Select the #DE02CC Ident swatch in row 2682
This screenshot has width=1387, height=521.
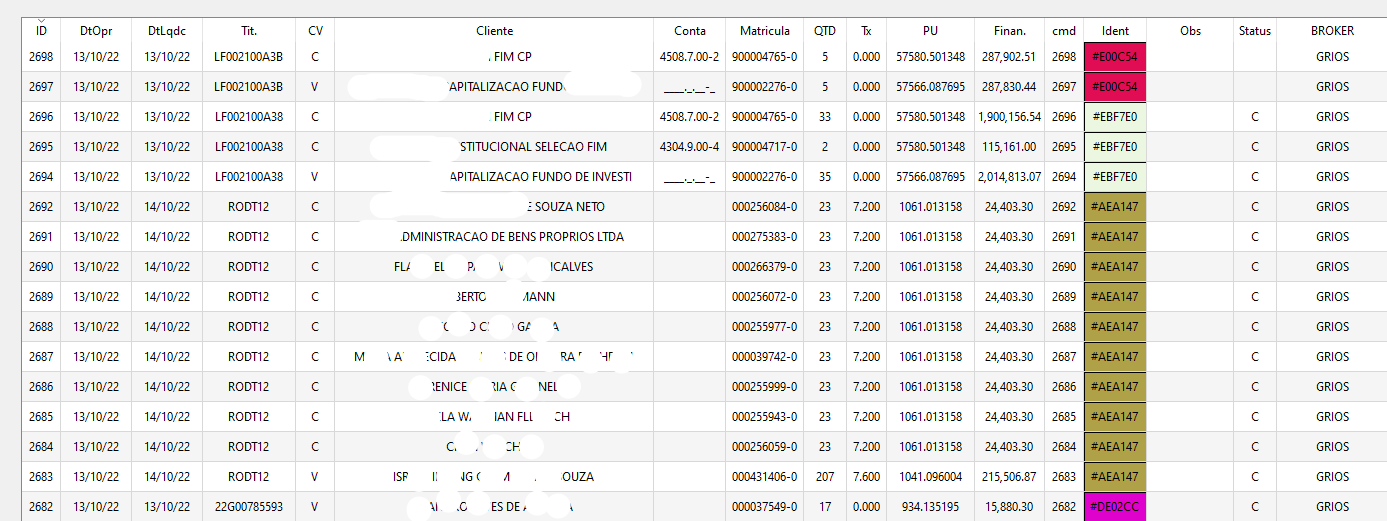point(1115,507)
